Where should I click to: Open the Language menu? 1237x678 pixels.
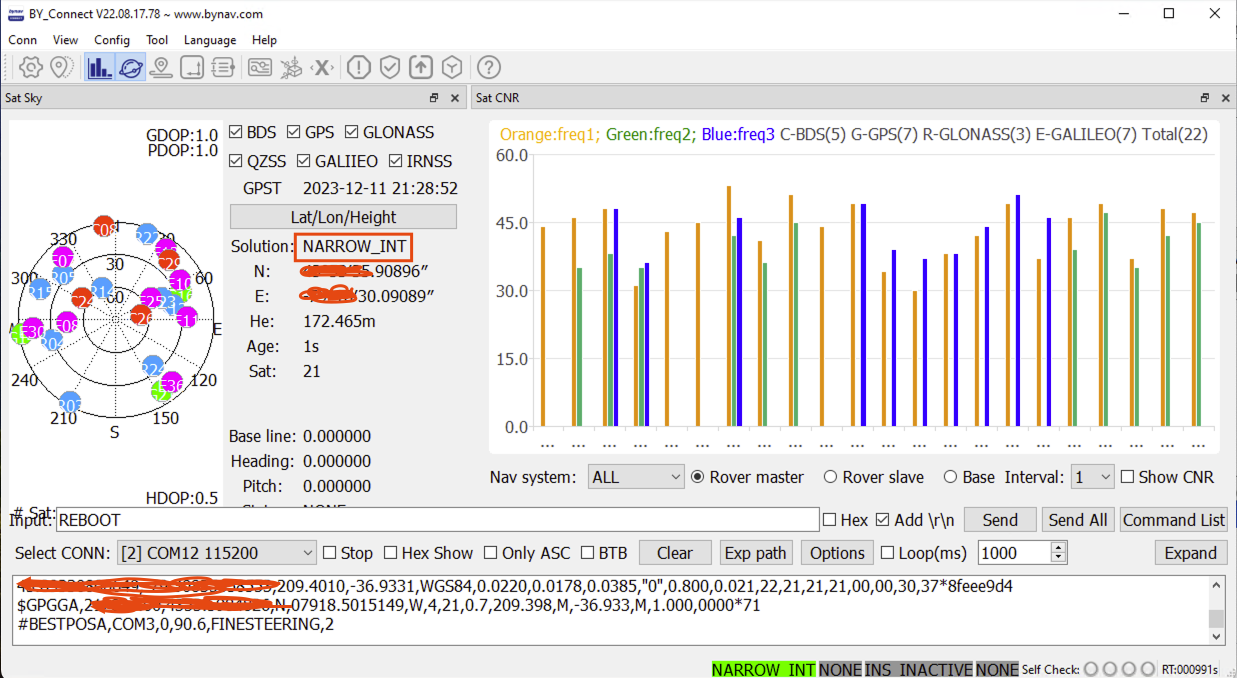pyautogui.click(x=210, y=40)
